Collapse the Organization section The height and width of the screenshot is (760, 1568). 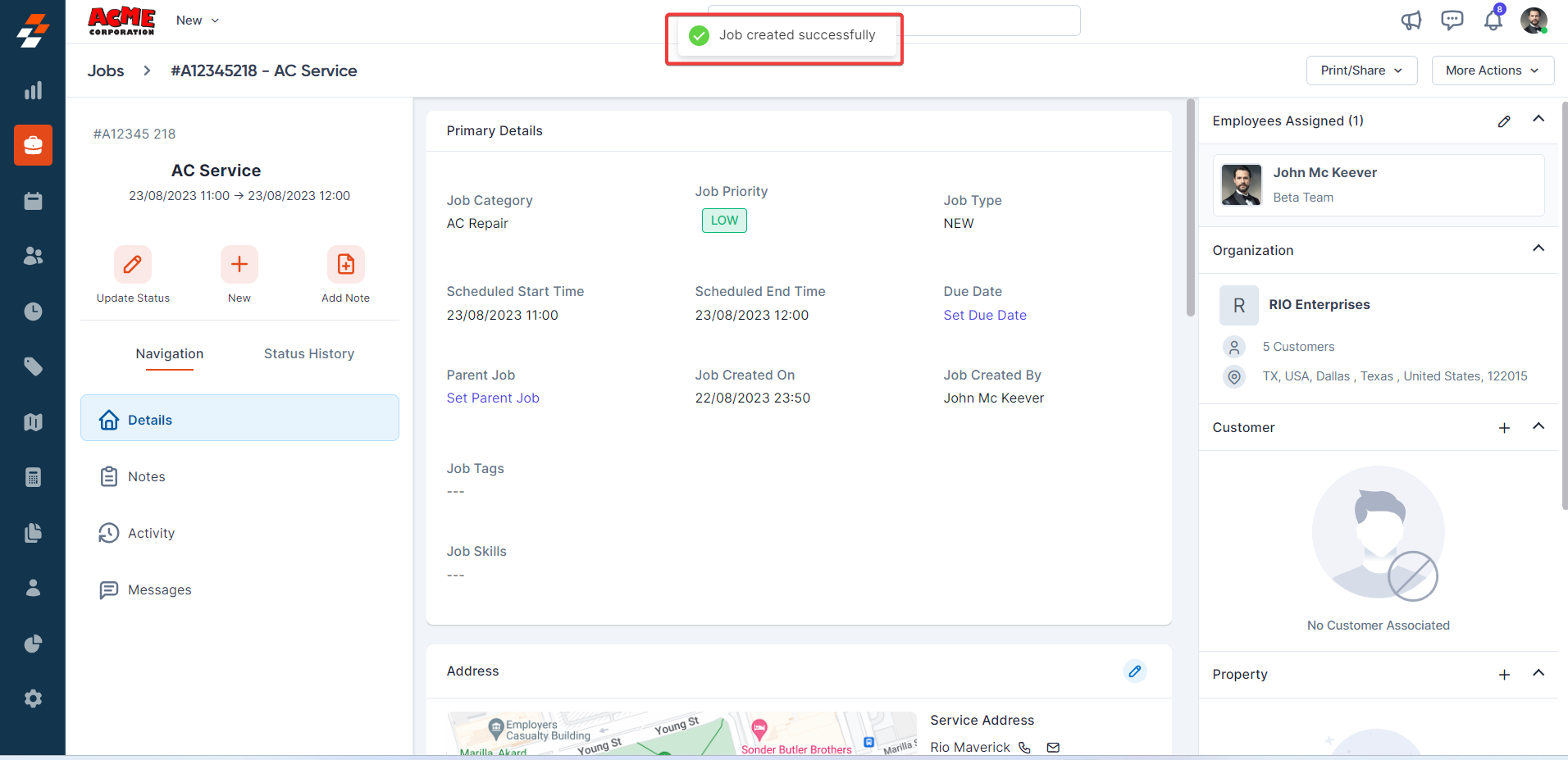point(1538,248)
